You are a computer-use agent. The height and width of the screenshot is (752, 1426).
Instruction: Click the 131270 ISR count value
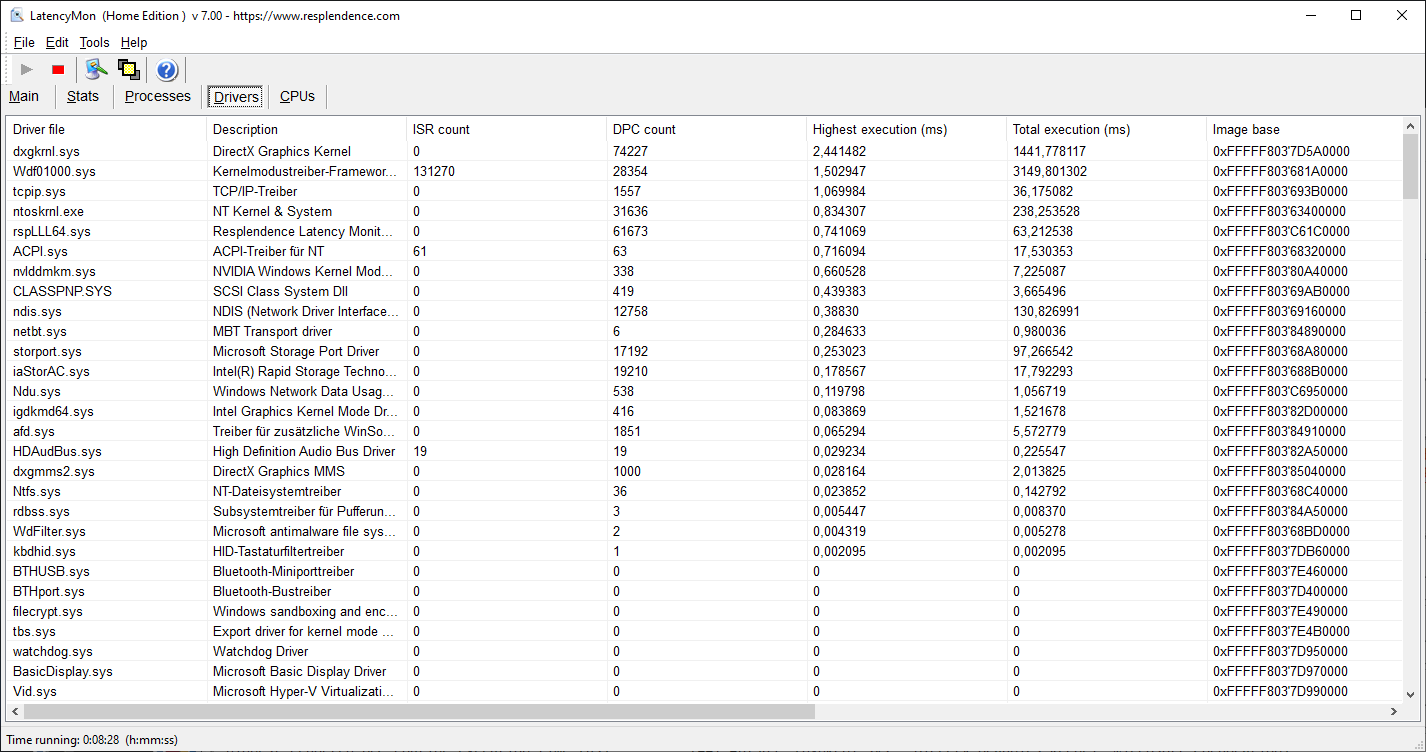434,171
